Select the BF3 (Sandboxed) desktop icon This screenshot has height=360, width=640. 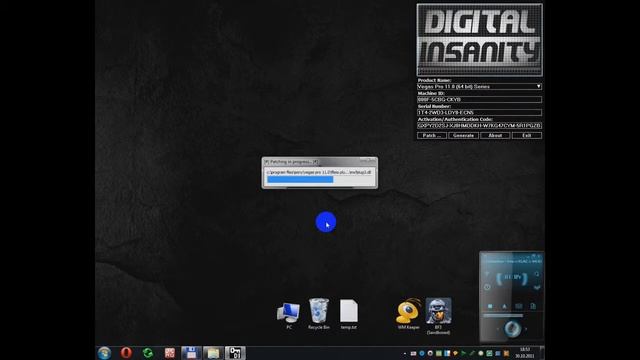(438, 316)
